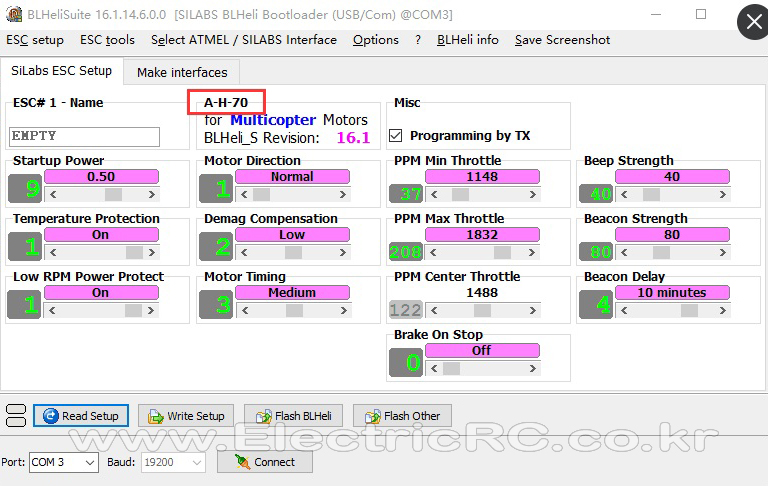
Task: Increase Beacon Delay with right arrow
Action: pyautogui.click(x=723, y=310)
